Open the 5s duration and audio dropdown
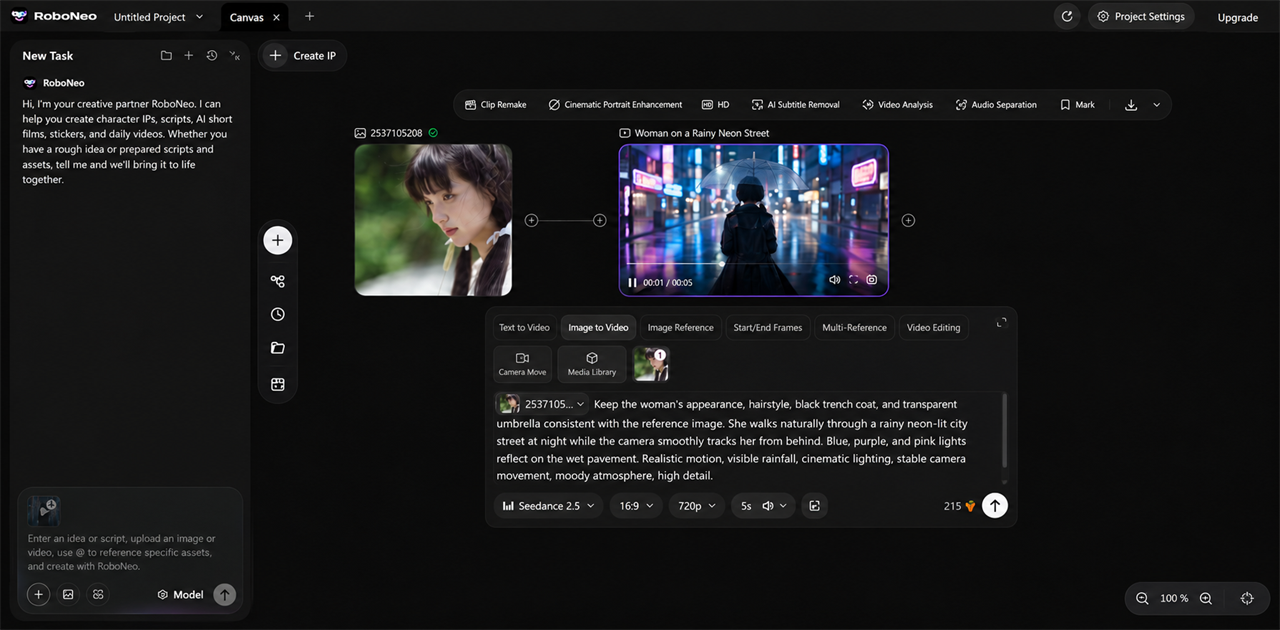 pos(763,506)
